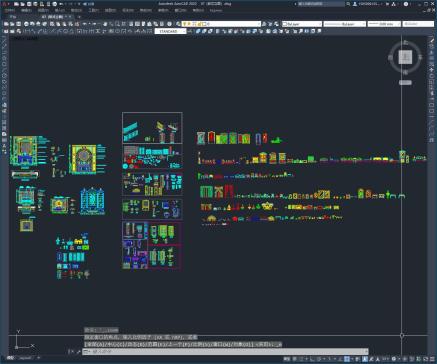Image resolution: width=437 pixels, height=364 pixels.
Task: Toggle grid display in status bar
Action: [295, 359]
